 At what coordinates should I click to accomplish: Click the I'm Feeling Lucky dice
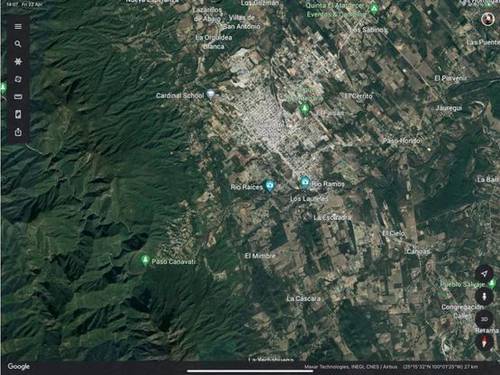coord(18,79)
